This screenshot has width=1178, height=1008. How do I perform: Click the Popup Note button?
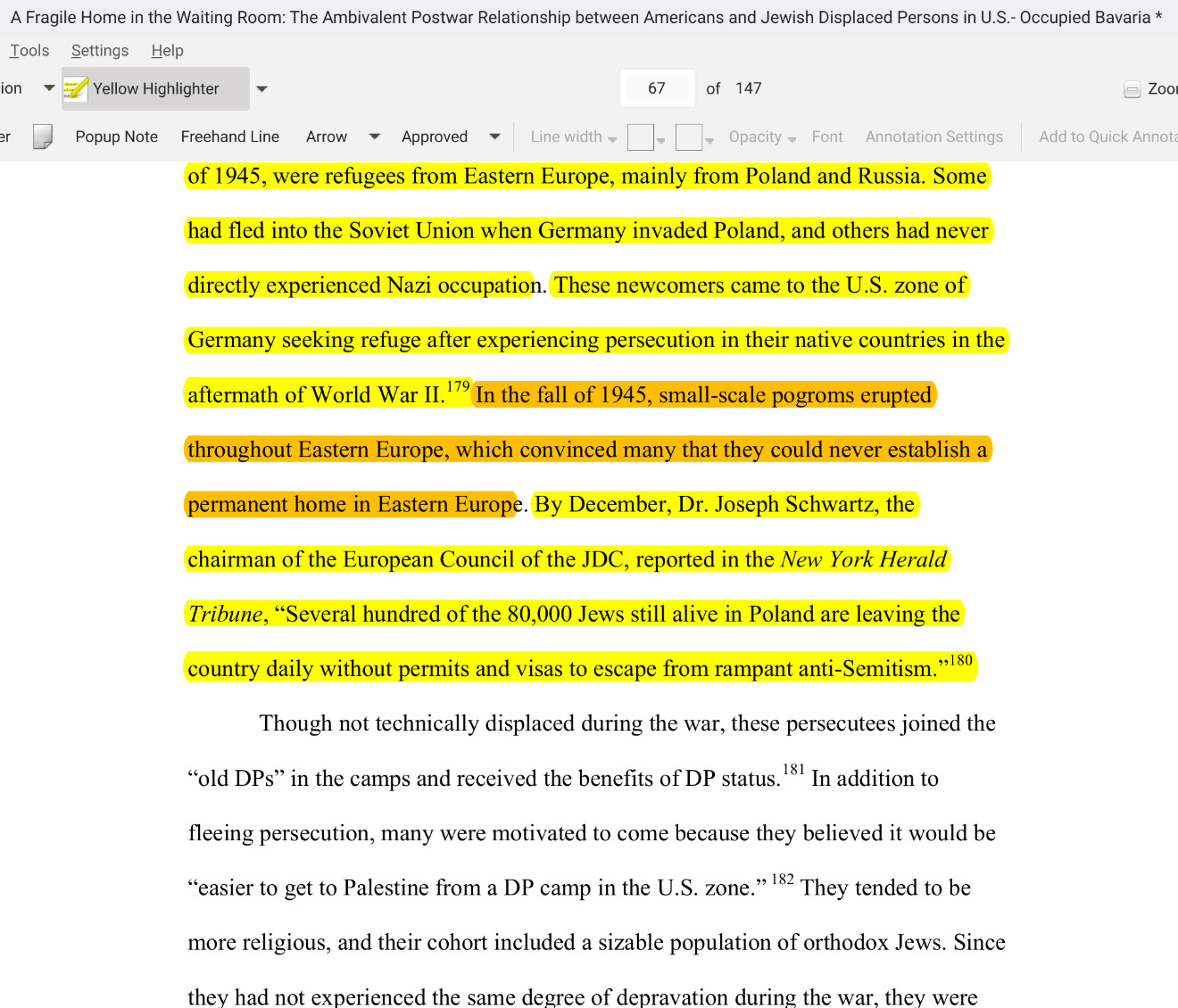tap(116, 136)
